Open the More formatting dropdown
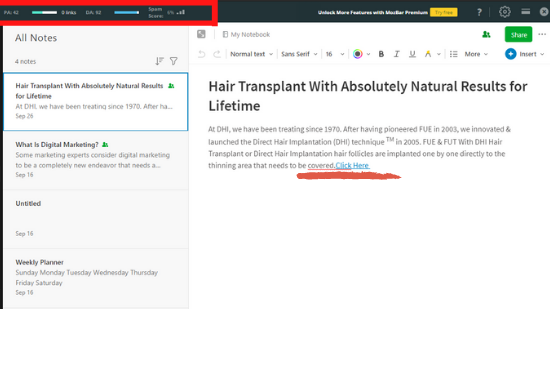 pos(476,54)
